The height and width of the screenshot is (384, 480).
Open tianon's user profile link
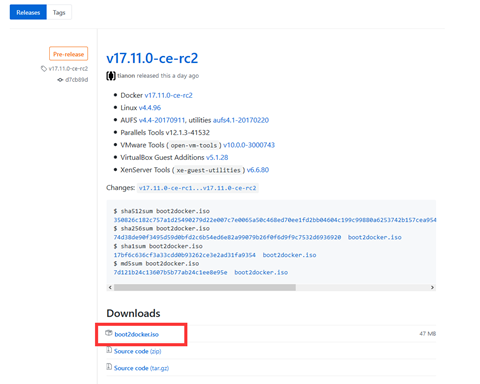[126, 76]
